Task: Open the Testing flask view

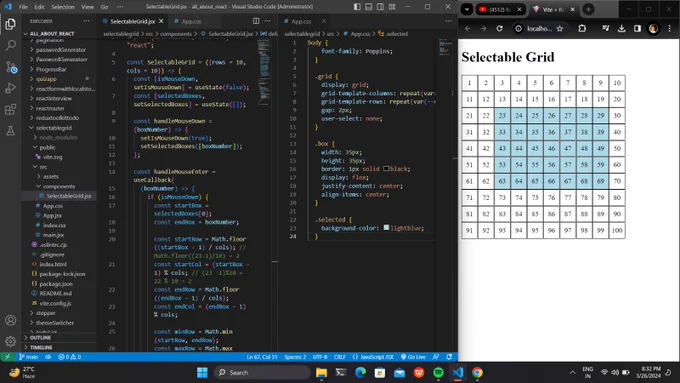Action: click(10, 130)
